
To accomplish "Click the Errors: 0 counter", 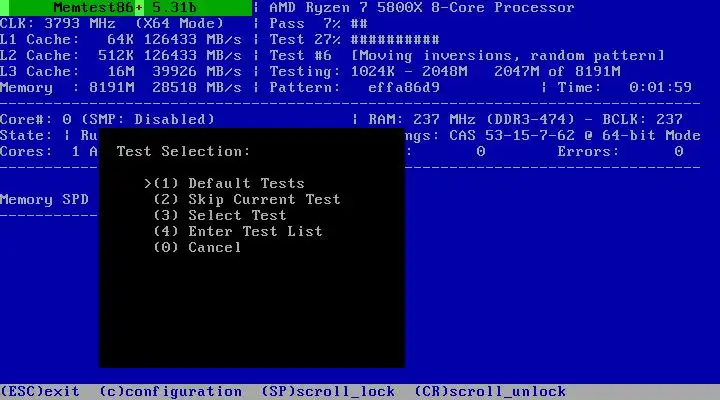I will click(x=620, y=152).
